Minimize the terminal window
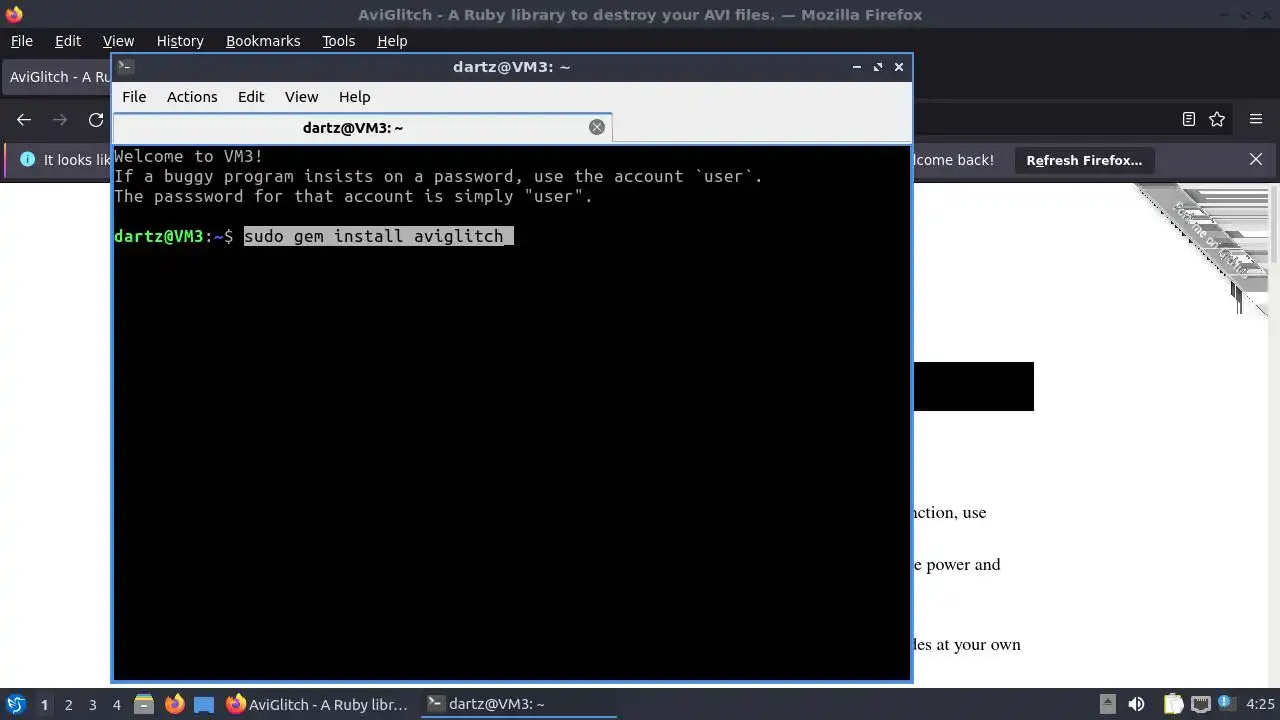Screen dimensions: 1280x720 tap(857, 67)
